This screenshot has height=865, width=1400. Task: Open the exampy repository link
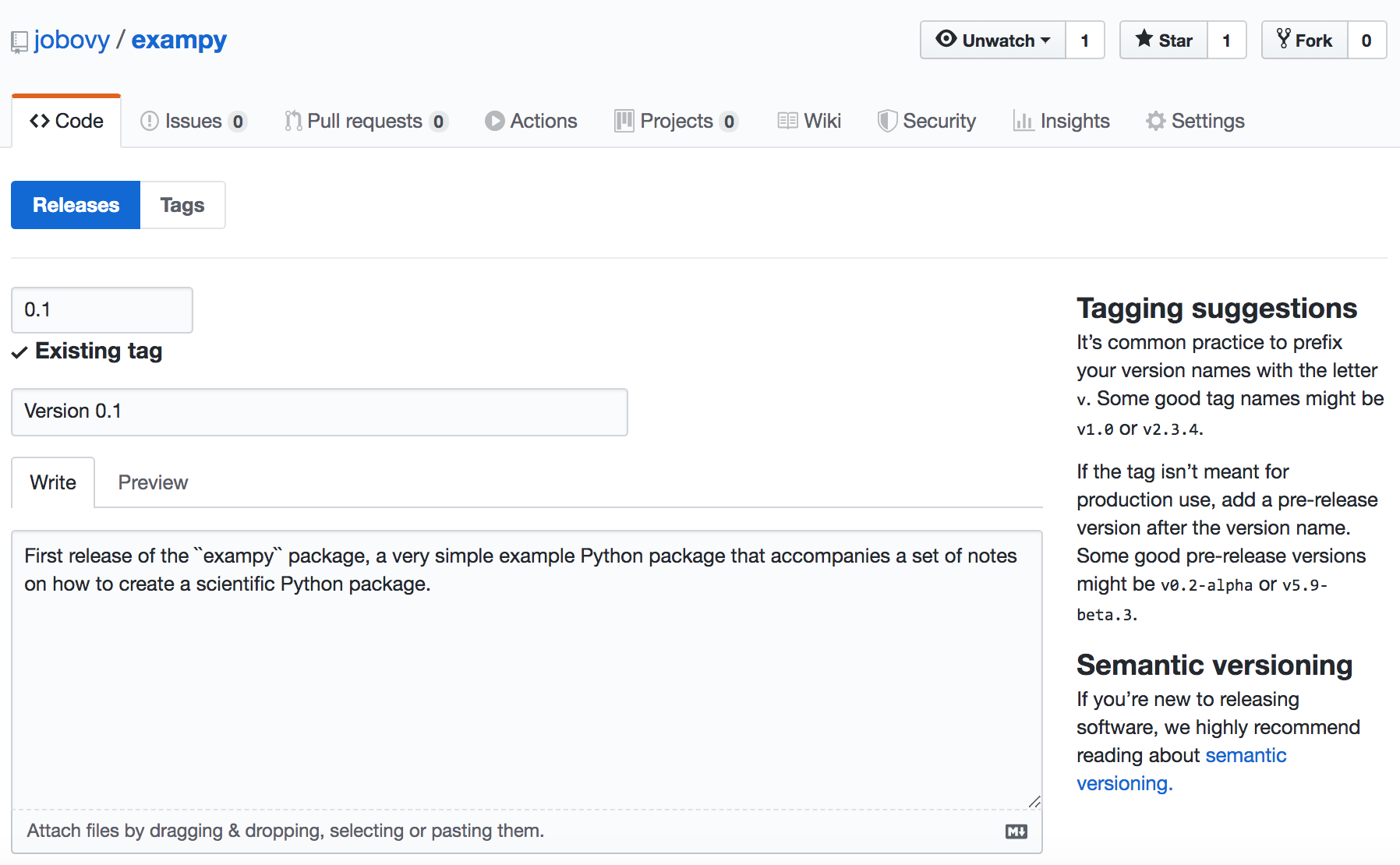[179, 40]
